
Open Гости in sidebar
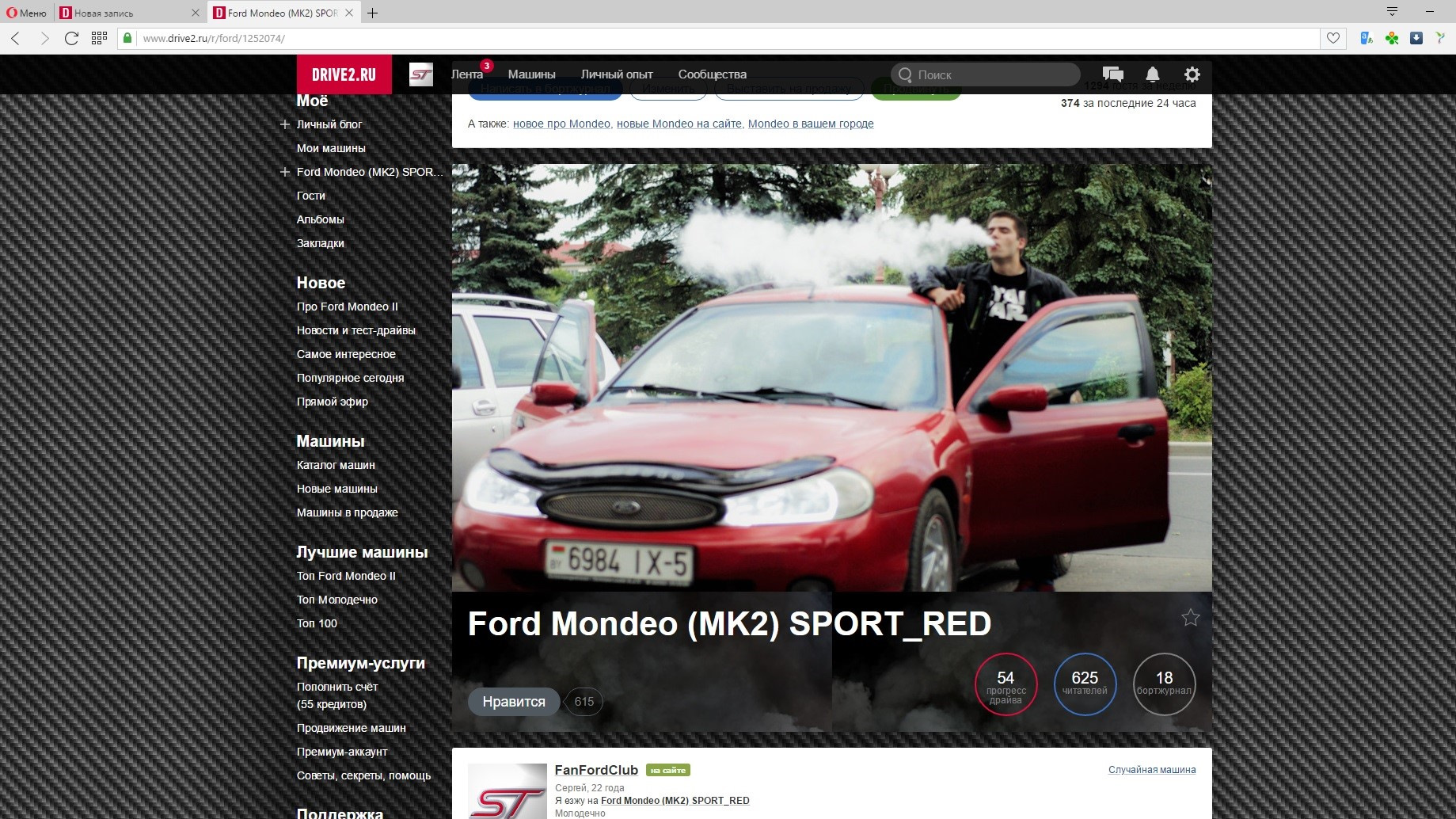tap(311, 196)
